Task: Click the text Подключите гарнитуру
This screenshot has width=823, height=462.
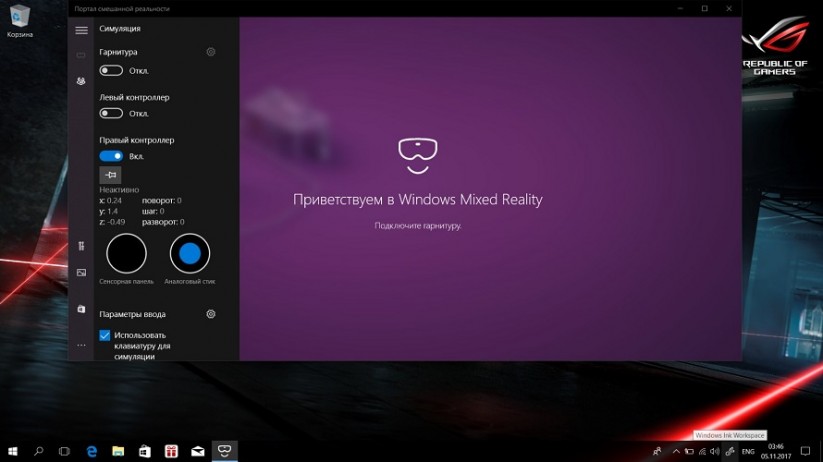Action: [x=418, y=226]
